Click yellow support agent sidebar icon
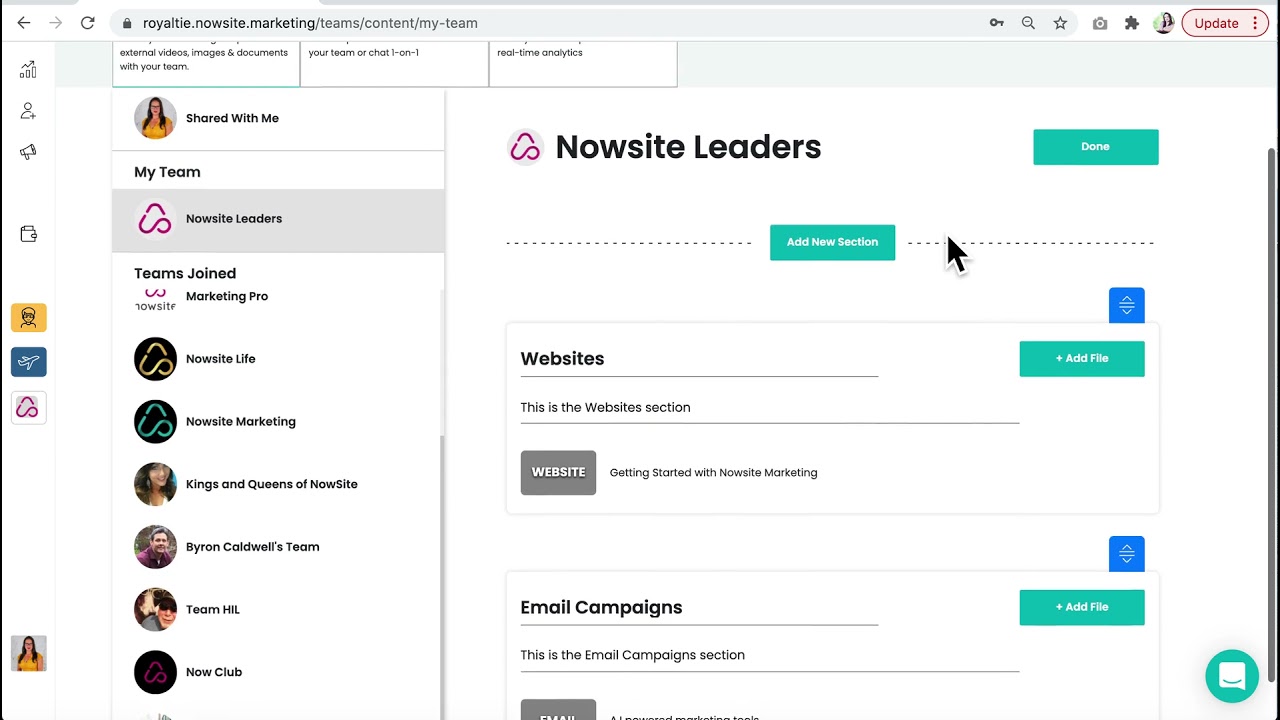The height and width of the screenshot is (720, 1280). tap(28, 318)
